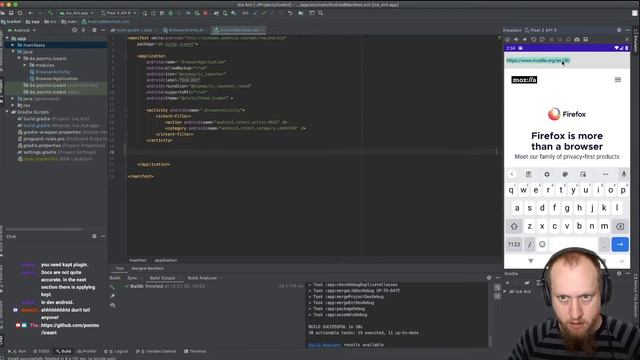Tap the ?123 symbols key on the keyboard
Screen dimensions: 640x360
(x=514, y=244)
